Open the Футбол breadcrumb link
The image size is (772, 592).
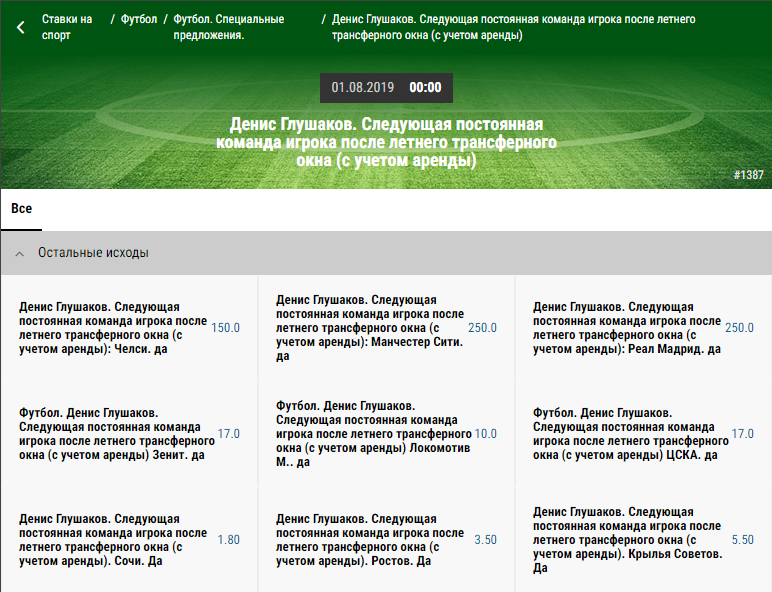(139, 19)
